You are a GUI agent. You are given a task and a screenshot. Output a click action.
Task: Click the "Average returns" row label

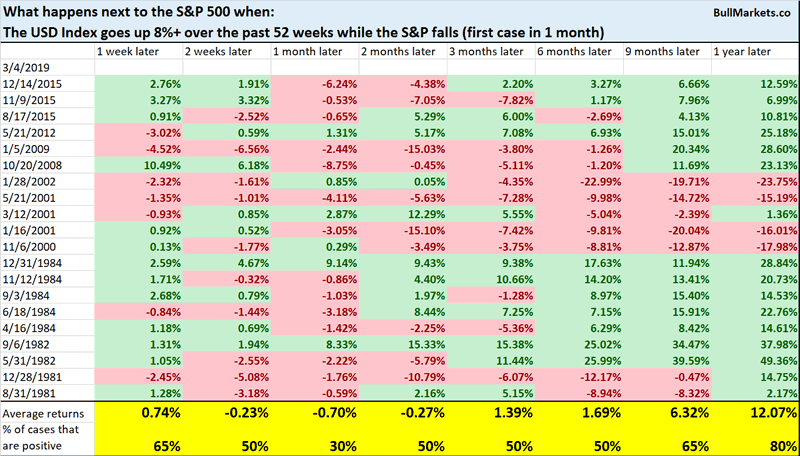pos(43,414)
